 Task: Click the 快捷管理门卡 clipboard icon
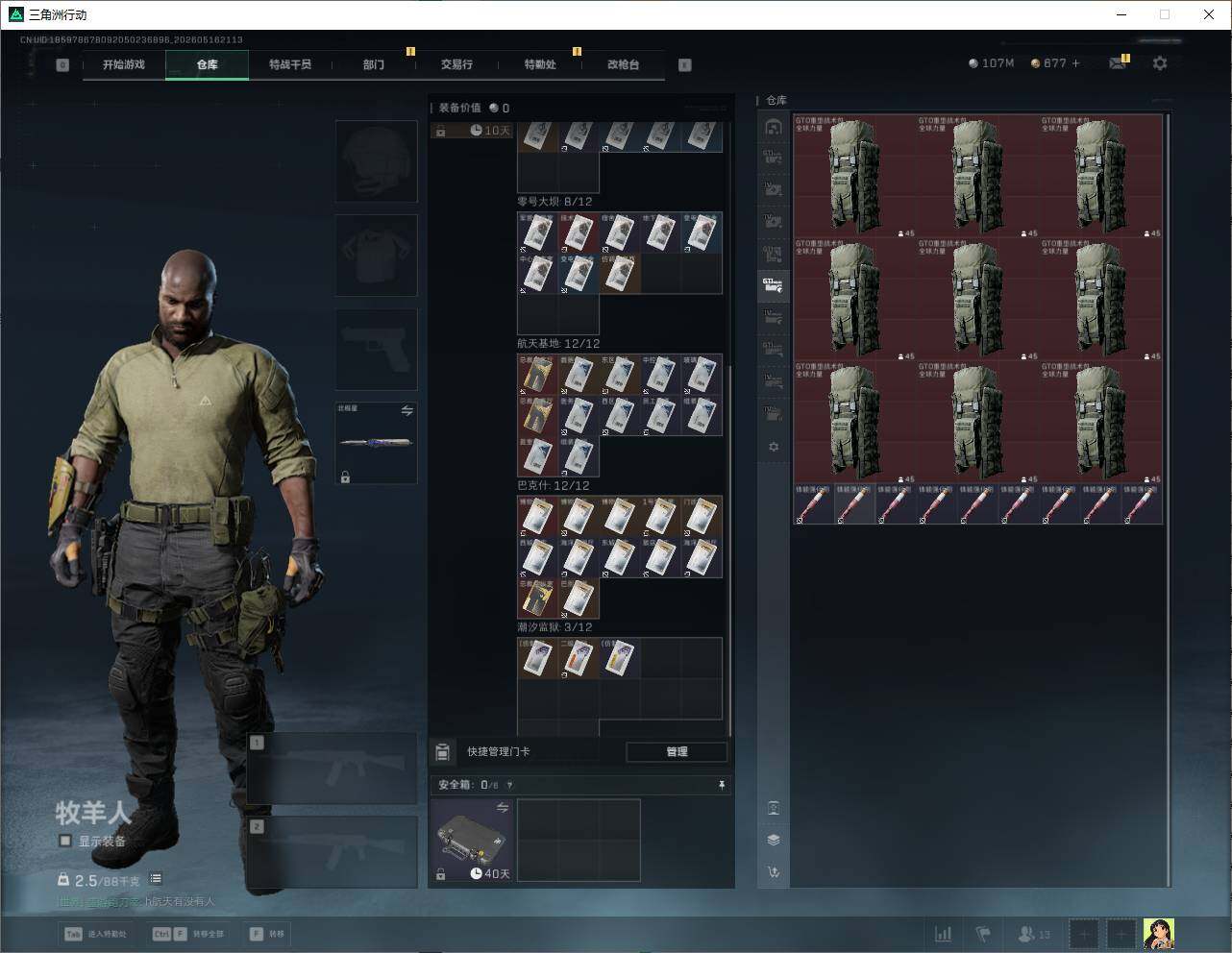click(x=443, y=751)
